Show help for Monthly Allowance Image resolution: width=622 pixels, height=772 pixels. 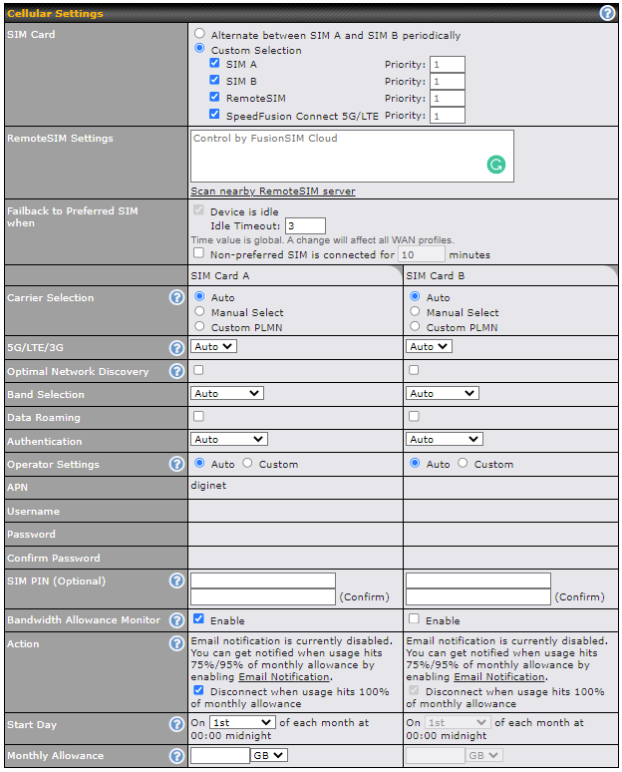coord(177,756)
